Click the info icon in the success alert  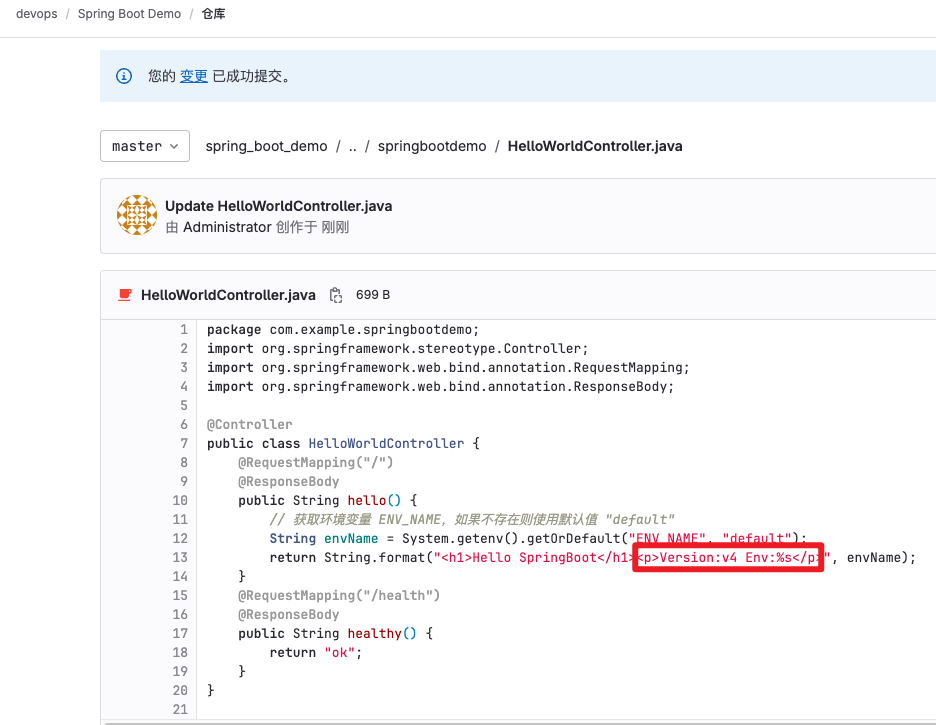[x=124, y=76]
